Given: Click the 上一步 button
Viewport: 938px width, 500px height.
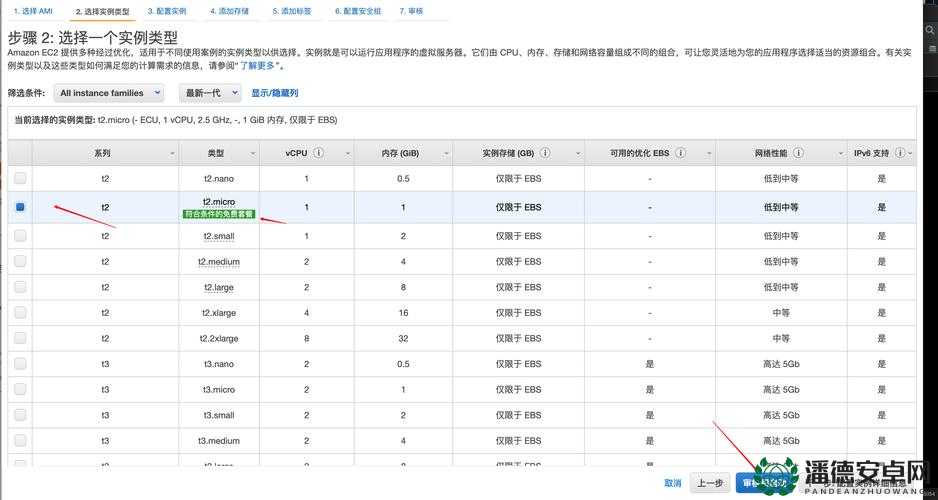Looking at the screenshot, I should (710, 483).
